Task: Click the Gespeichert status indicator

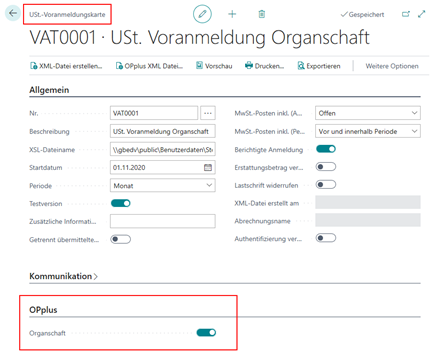Action: pyautogui.click(x=362, y=14)
